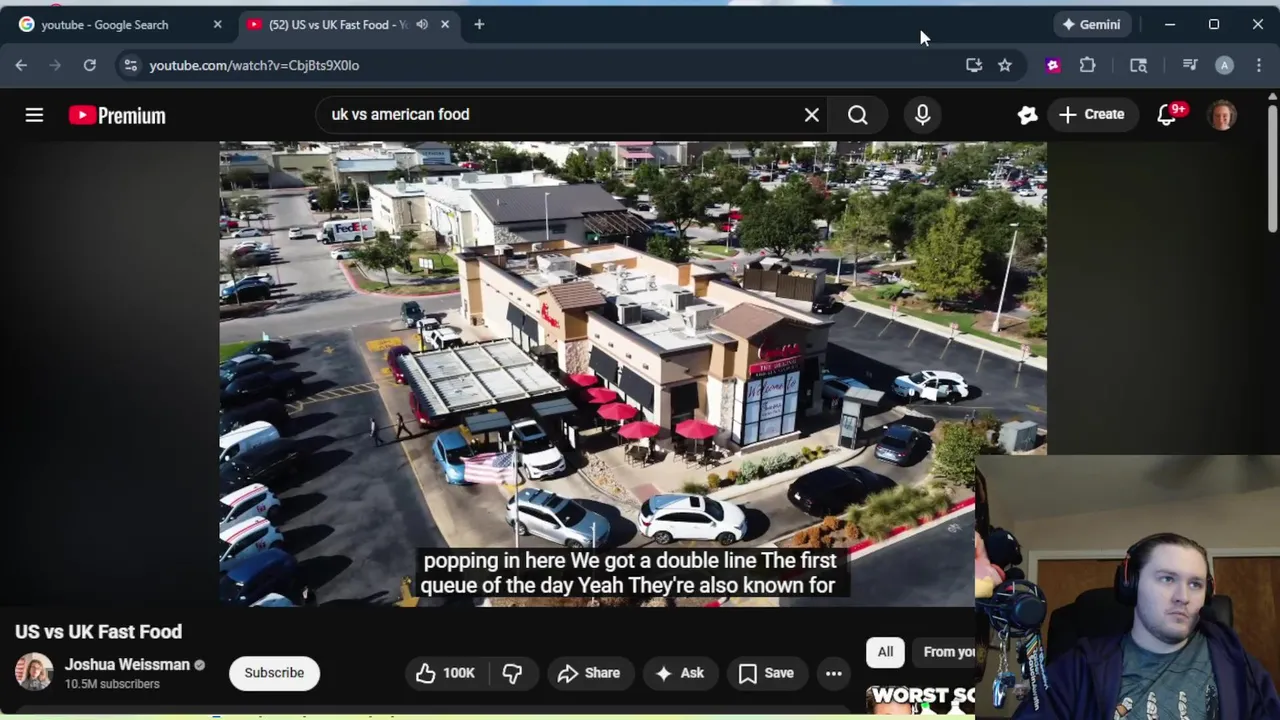Open the notifications bell
Viewport: 1280px width, 720px height.
(1167, 115)
